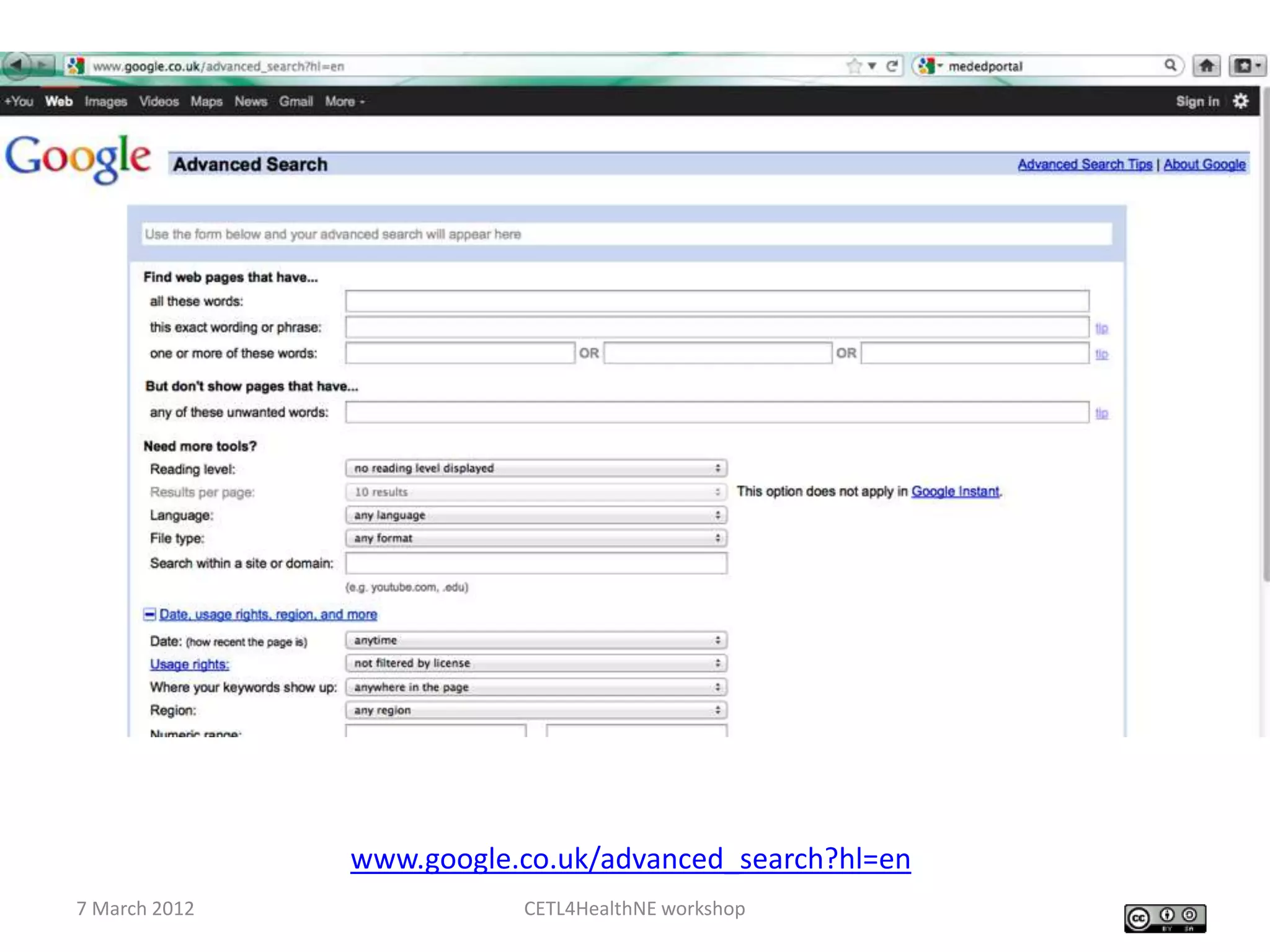Screen dimensions: 1270x952
Task: Open Advanced Search Tips link
Action: click(x=1085, y=164)
